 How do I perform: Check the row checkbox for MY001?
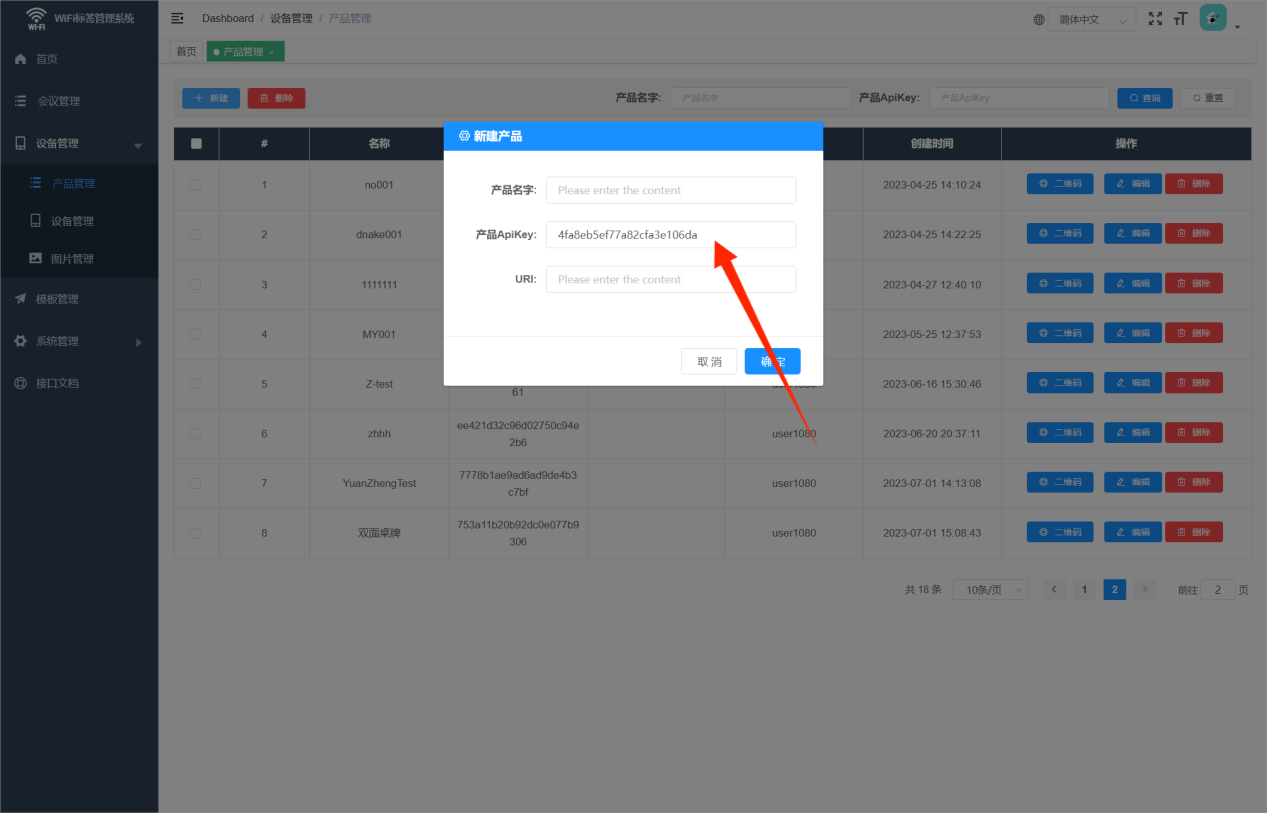point(195,334)
